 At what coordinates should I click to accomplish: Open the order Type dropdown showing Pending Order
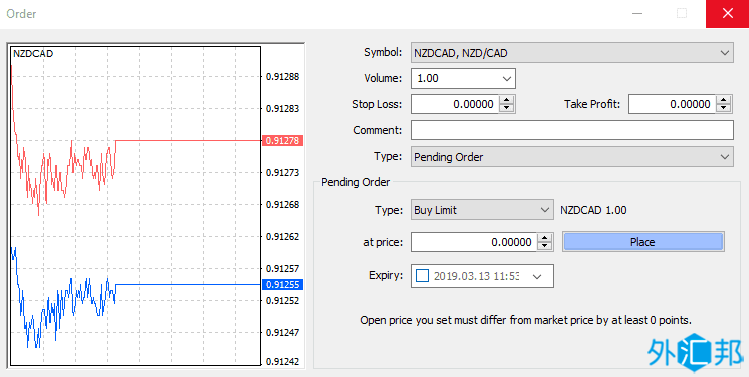[572, 157]
